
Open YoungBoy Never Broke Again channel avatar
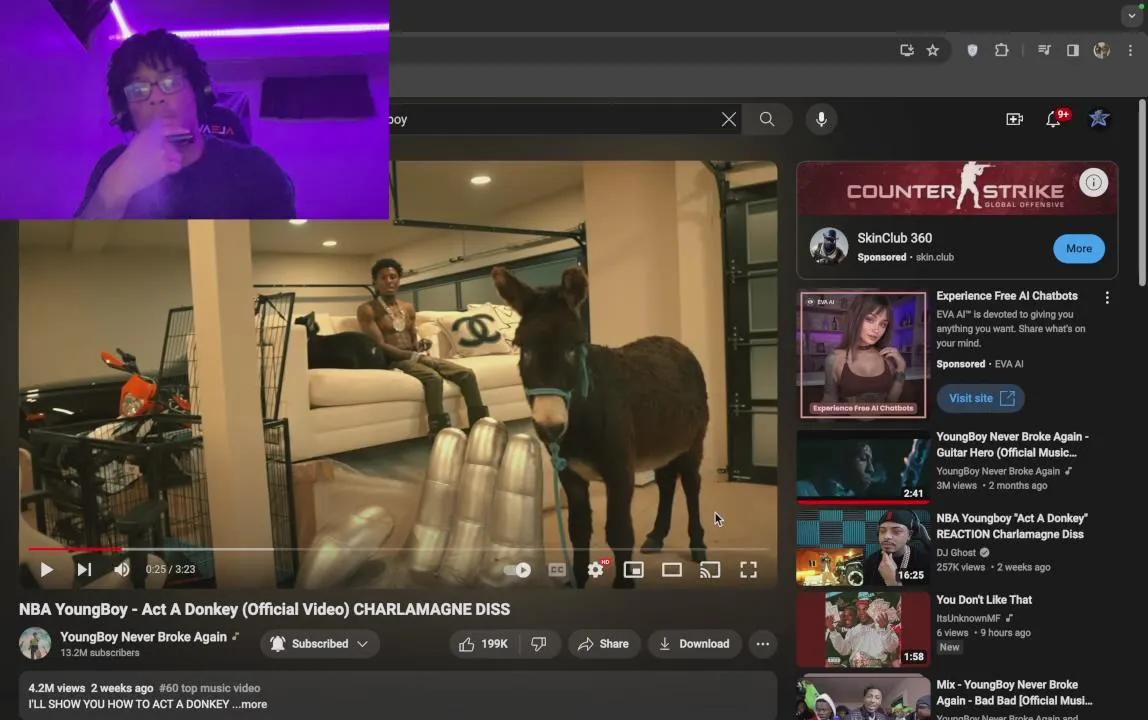coord(35,643)
